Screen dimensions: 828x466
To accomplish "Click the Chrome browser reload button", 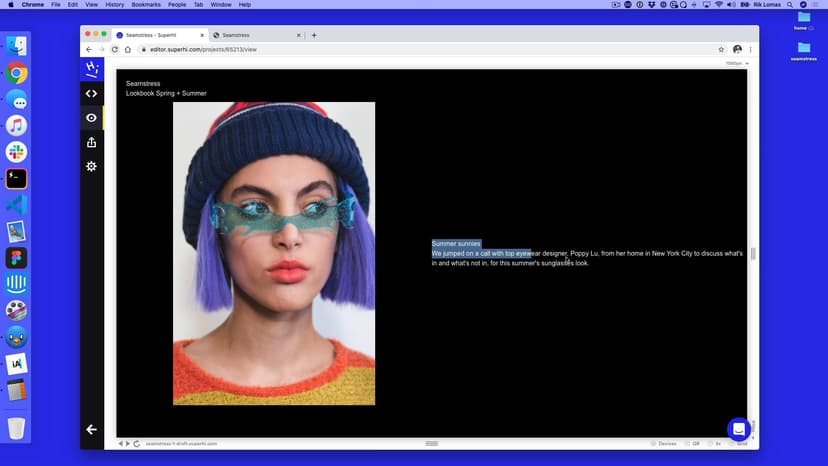I will pos(115,49).
